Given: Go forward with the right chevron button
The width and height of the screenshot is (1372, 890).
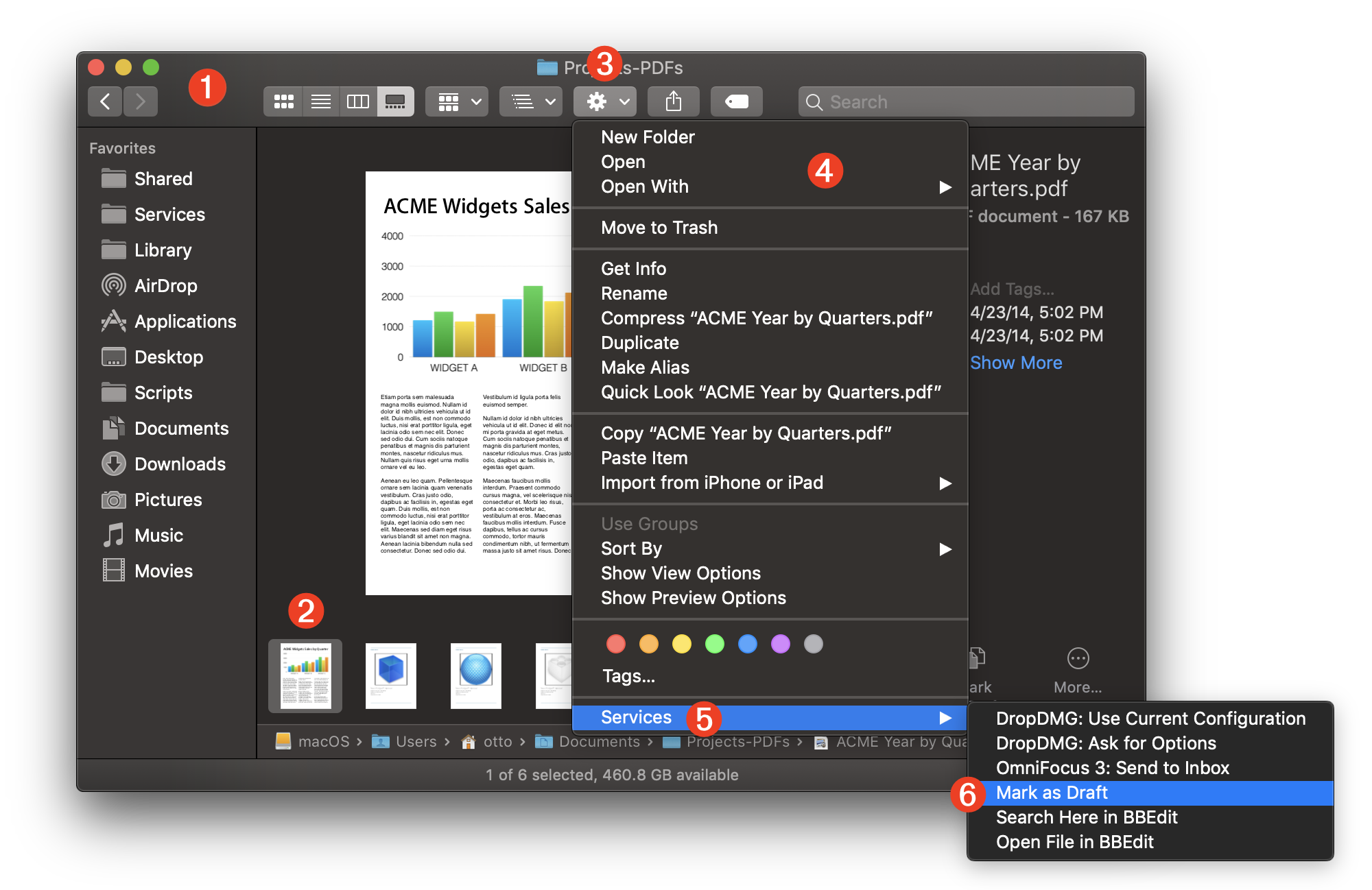Looking at the screenshot, I should coord(141,101).
